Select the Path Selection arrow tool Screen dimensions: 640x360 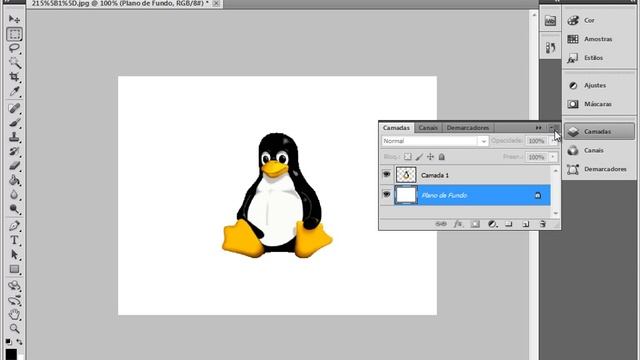point(14,255)
